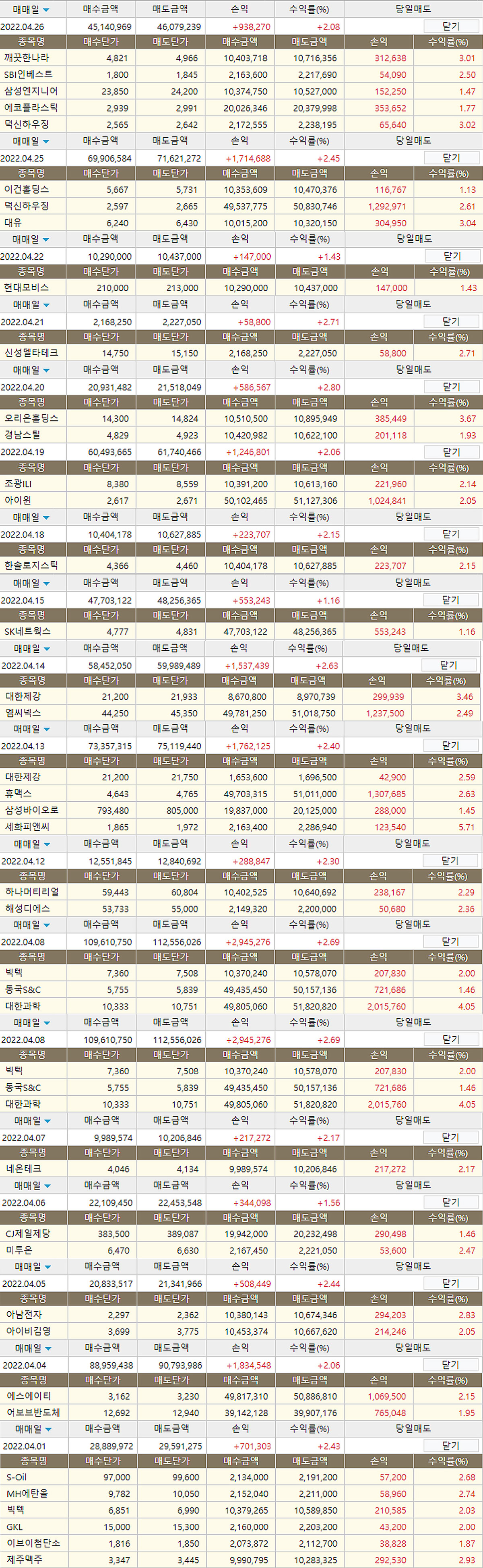
Task: Hit the 닫기 button for 2022.04.15
Action: coord(451,600)
